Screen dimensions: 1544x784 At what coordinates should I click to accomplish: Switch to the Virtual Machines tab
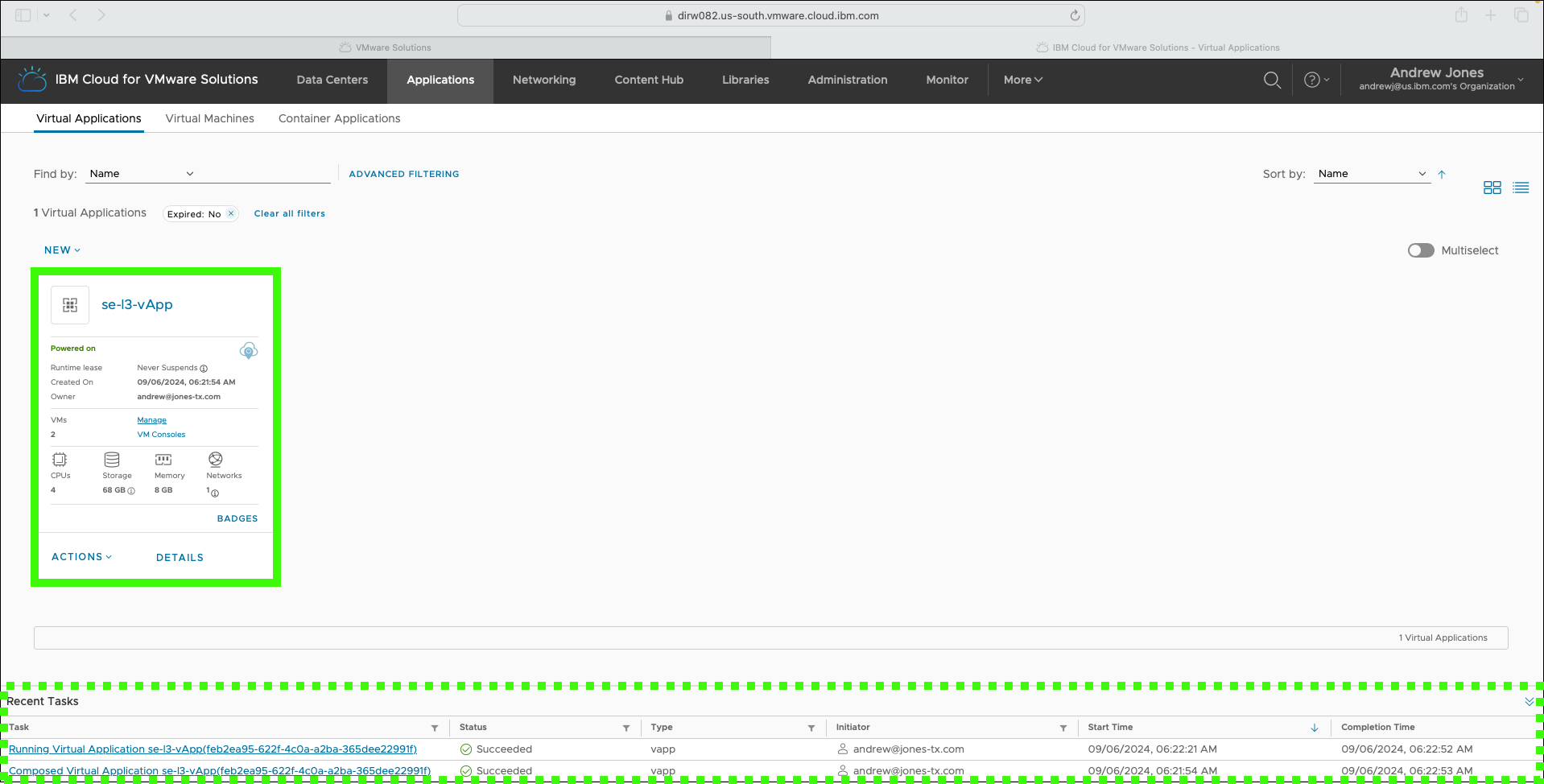209,118
